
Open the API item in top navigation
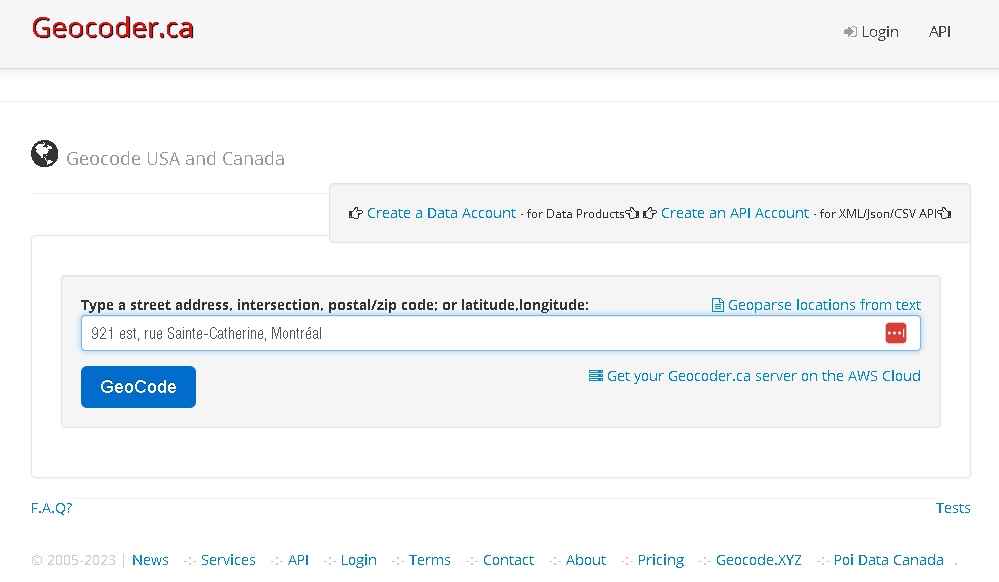pos(939,32)
